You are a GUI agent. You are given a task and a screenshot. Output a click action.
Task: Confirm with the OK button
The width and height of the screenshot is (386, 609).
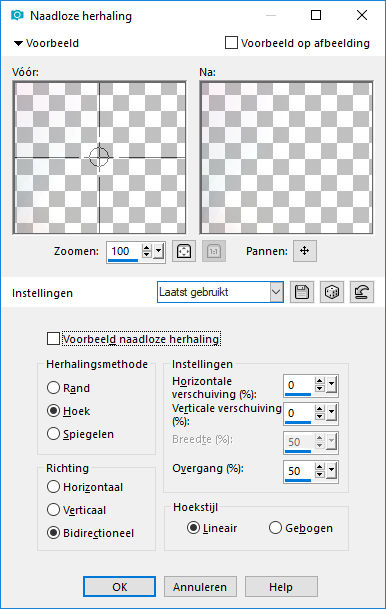[120, 586]
